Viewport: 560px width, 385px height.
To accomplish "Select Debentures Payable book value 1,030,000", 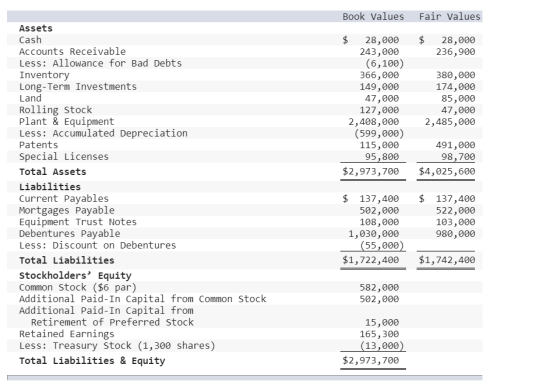I will 374,234.
